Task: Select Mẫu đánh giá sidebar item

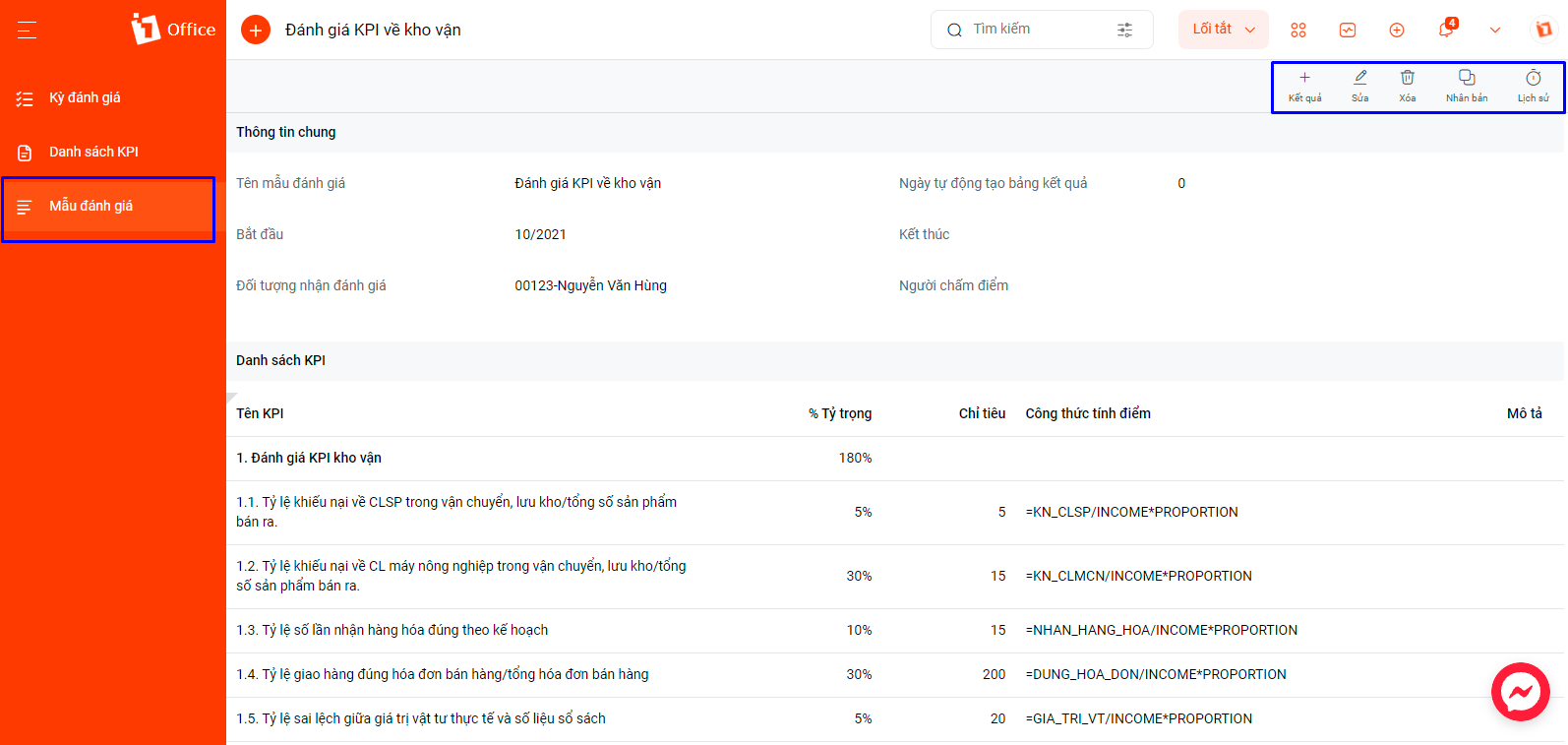Action: tap(108, 207)
